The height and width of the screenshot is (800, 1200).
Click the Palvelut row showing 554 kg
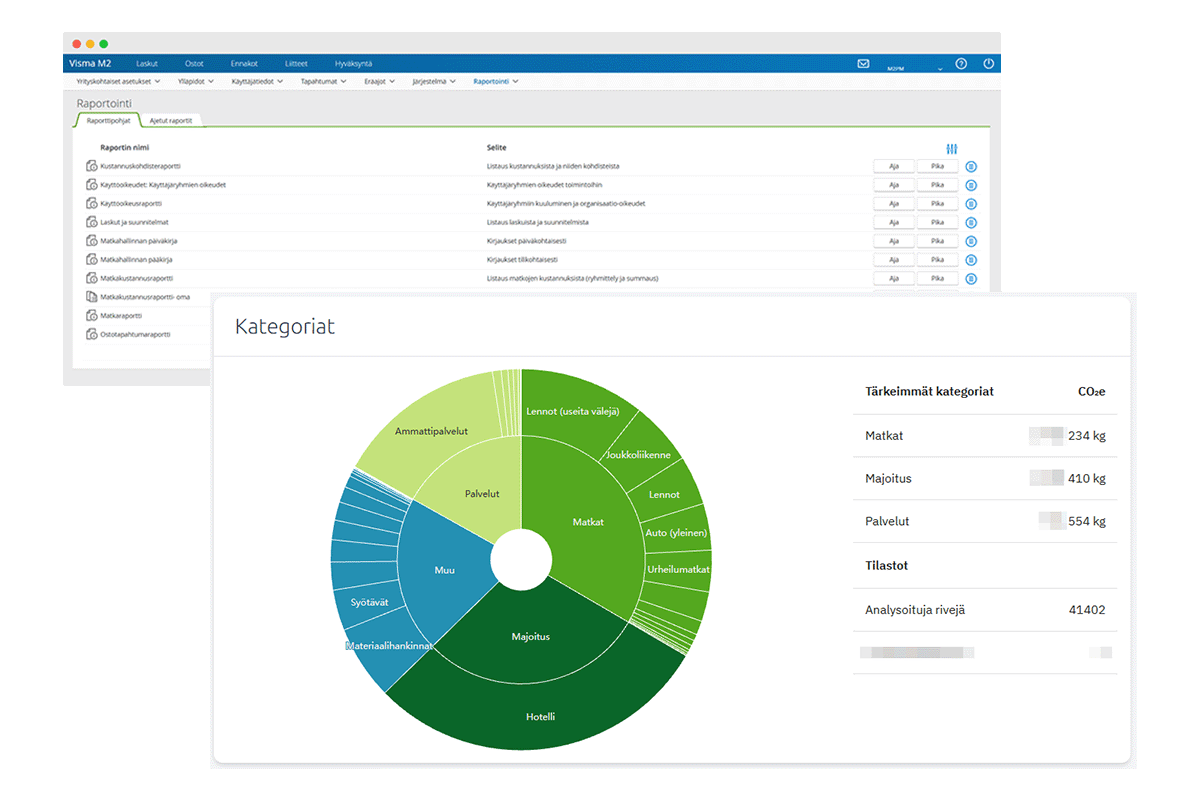click(x=985, y=521)
